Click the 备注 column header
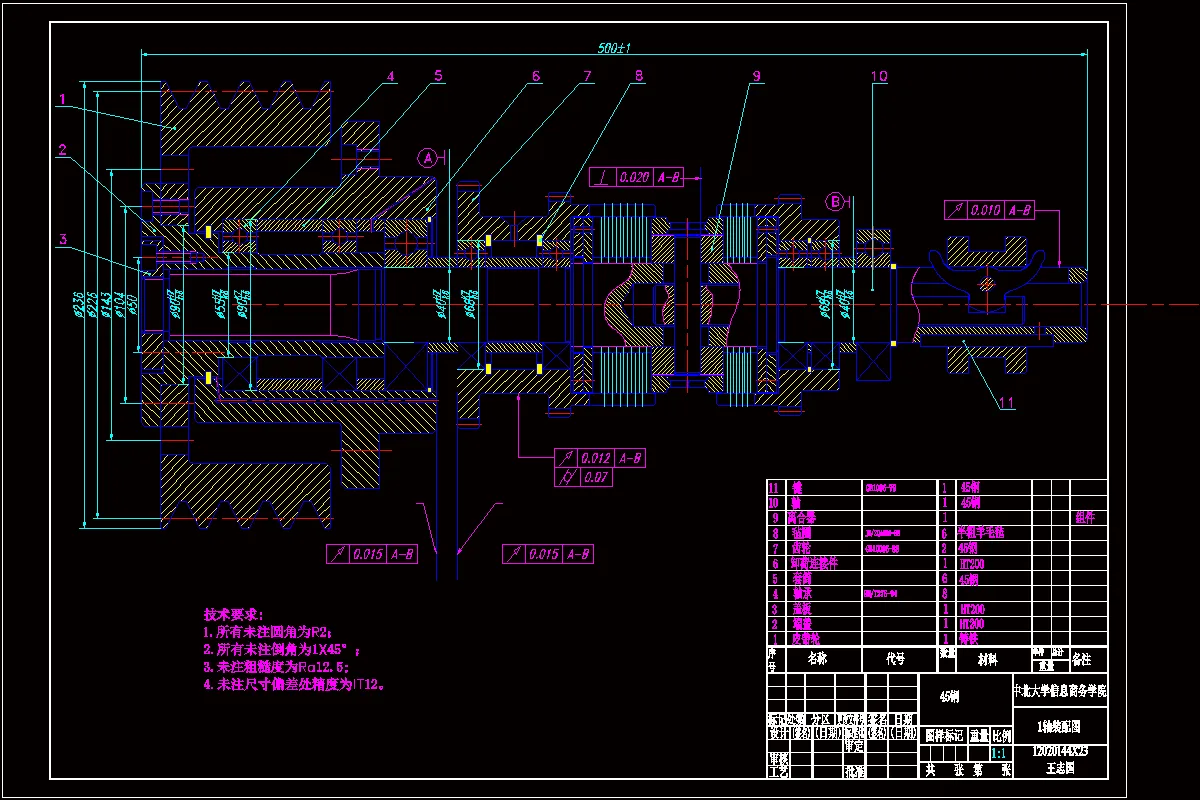The width and height of the screenshot is (1200, 800). pyautogui.click(x=1081, y=660)
